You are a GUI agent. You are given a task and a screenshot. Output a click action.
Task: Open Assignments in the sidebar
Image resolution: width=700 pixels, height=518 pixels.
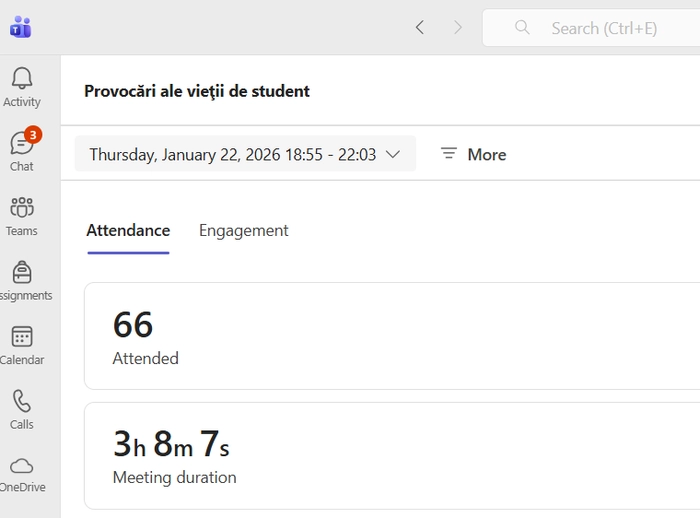(21, 281)
